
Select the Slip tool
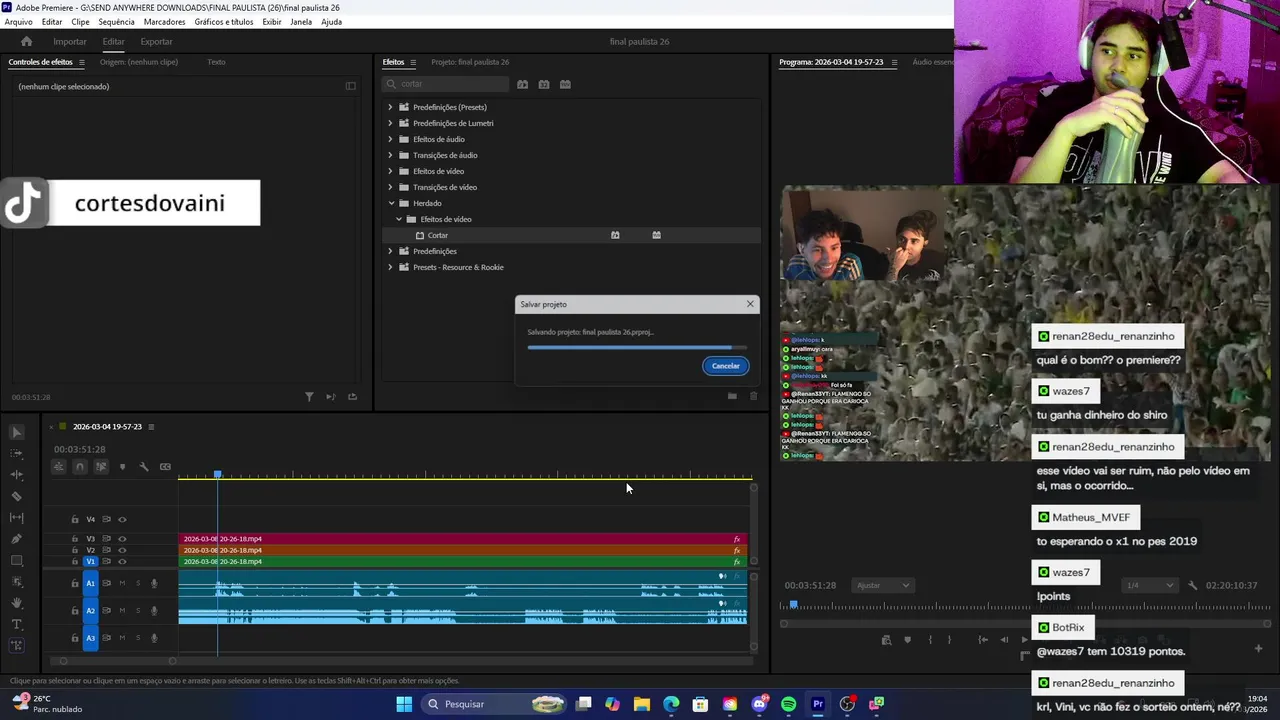click(17, 518)
